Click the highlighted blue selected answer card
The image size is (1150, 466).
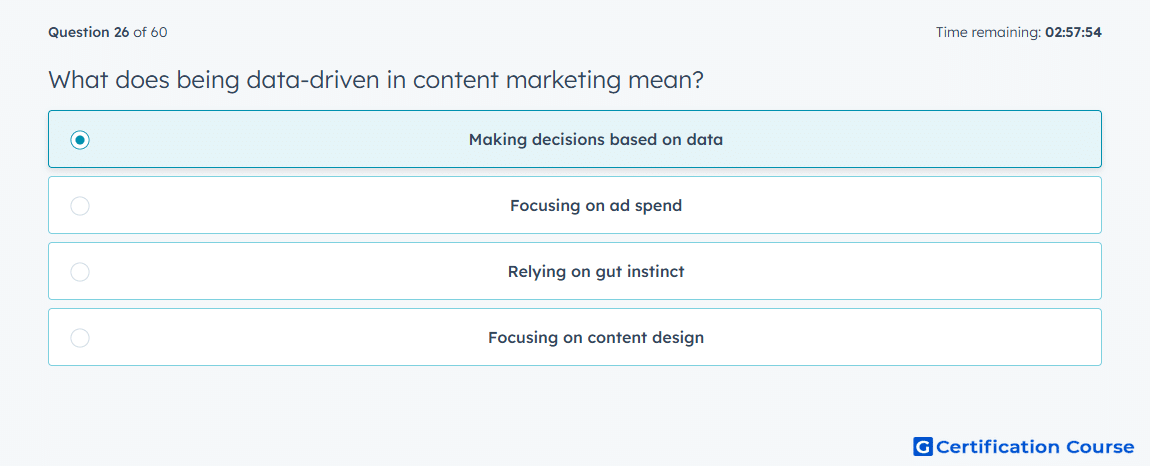574,139
